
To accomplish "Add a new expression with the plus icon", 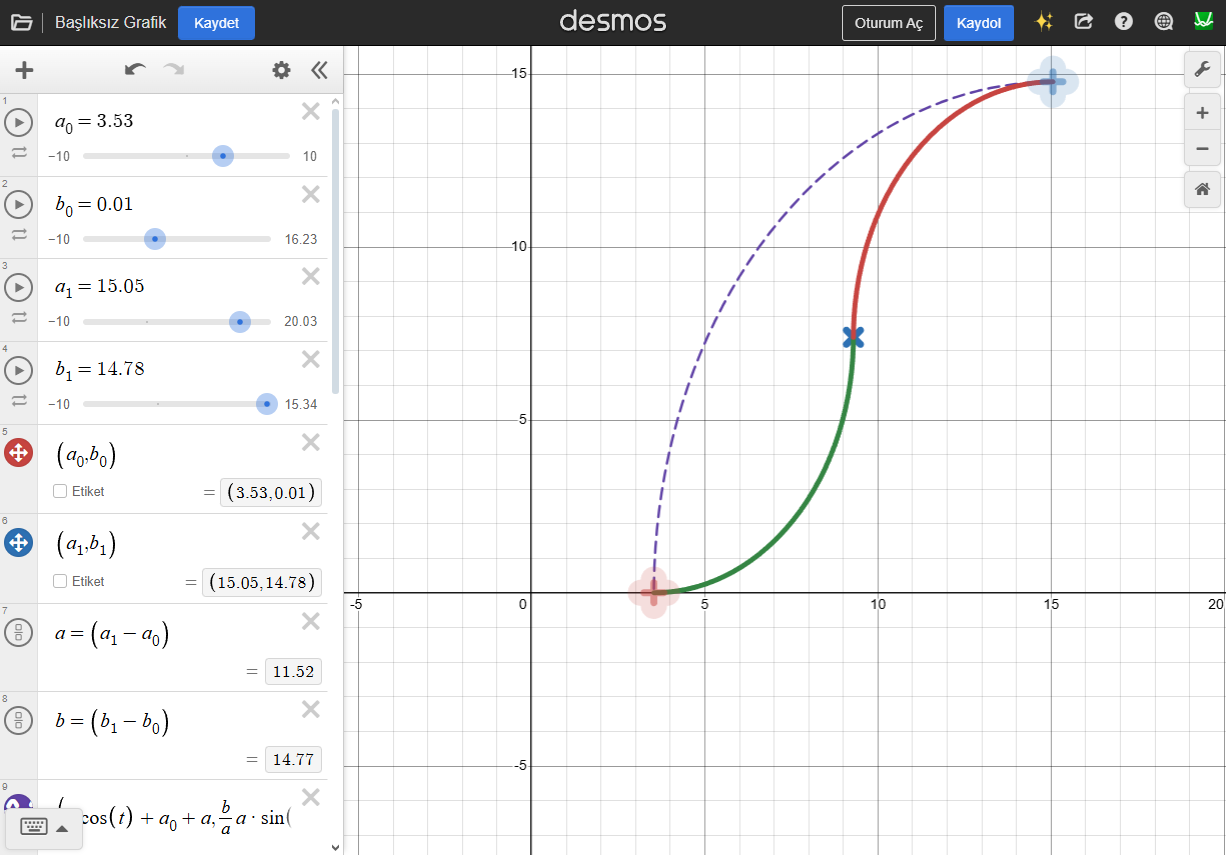I will 24,70.
